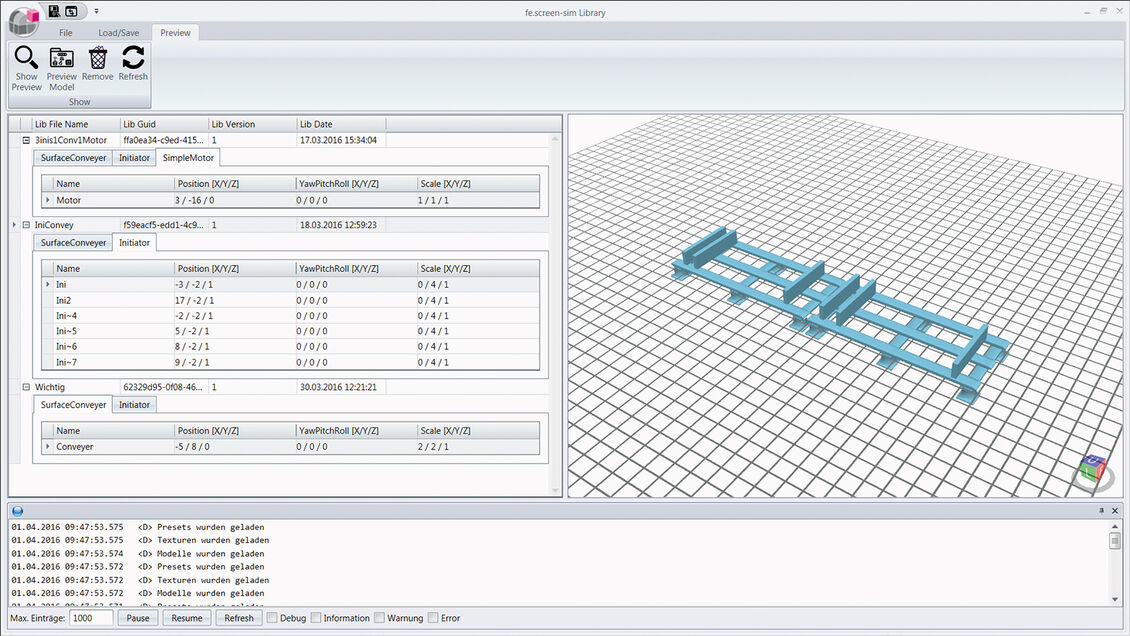1130x636 pixels.
Task: Open the quick access toolbar customize arrow
Action: coord(97,11)
